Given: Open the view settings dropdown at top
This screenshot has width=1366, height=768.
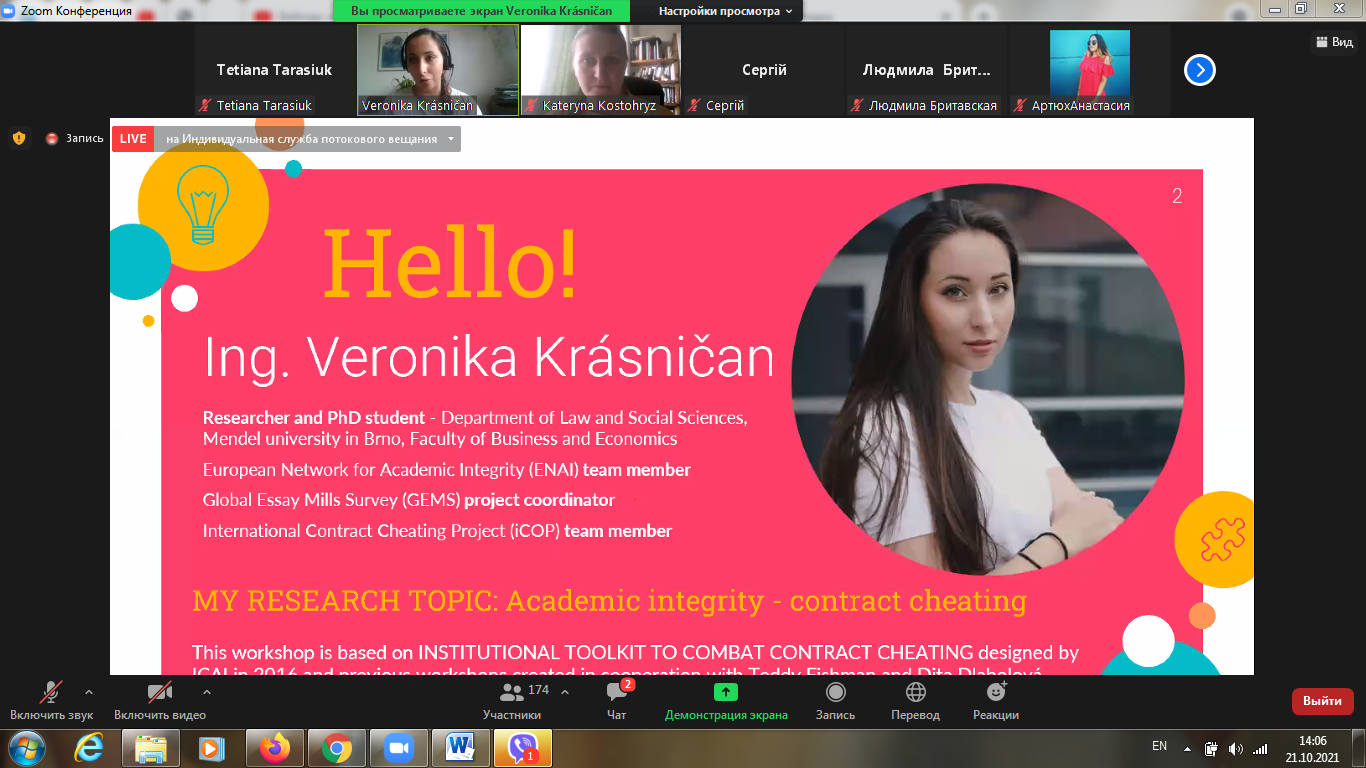Looking at the screenshot, I should [x=725, y=11].
